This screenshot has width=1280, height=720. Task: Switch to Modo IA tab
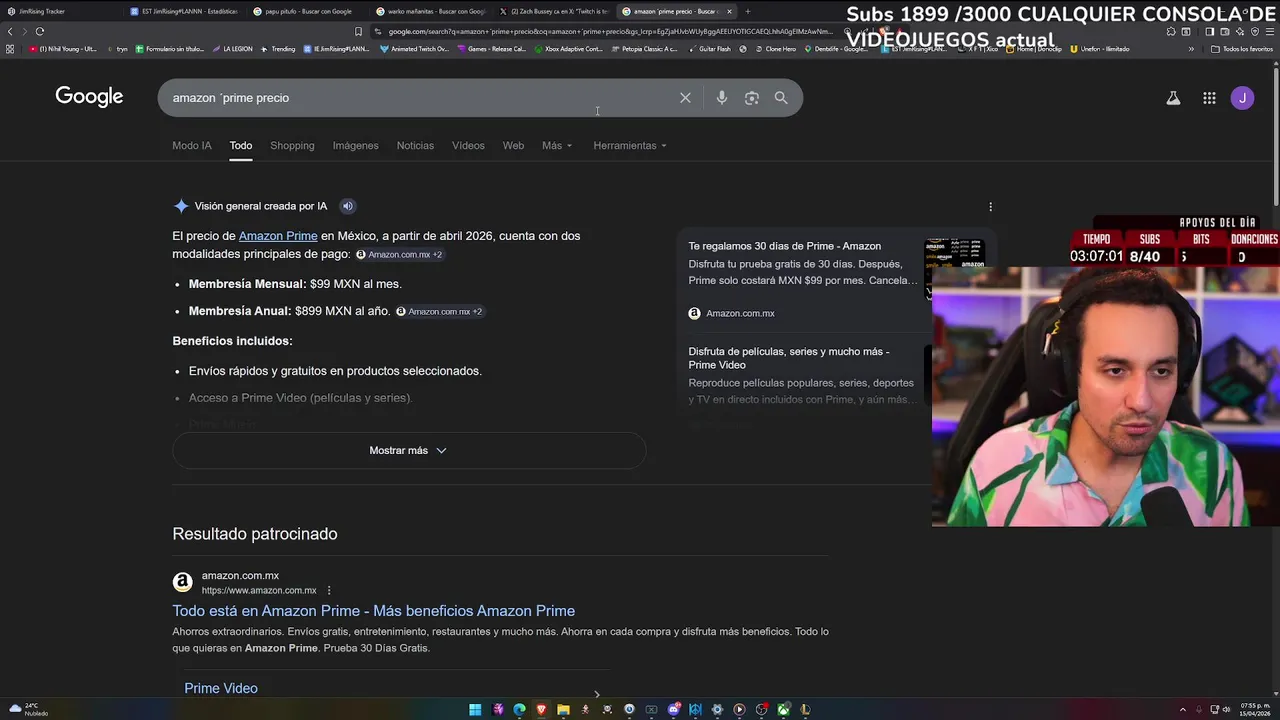point(192,146)
